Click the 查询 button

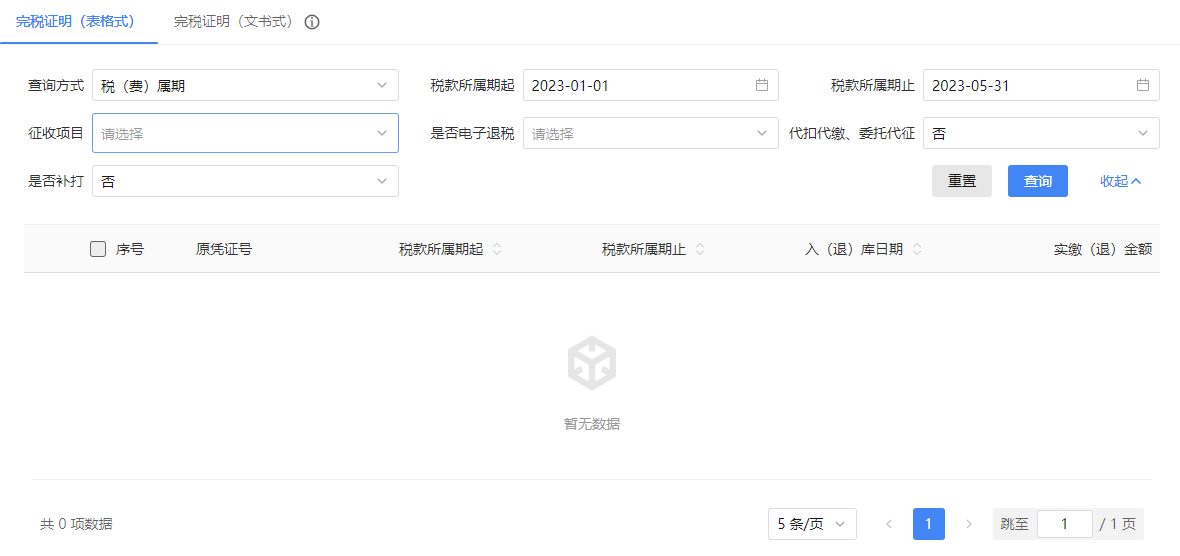1037,181
